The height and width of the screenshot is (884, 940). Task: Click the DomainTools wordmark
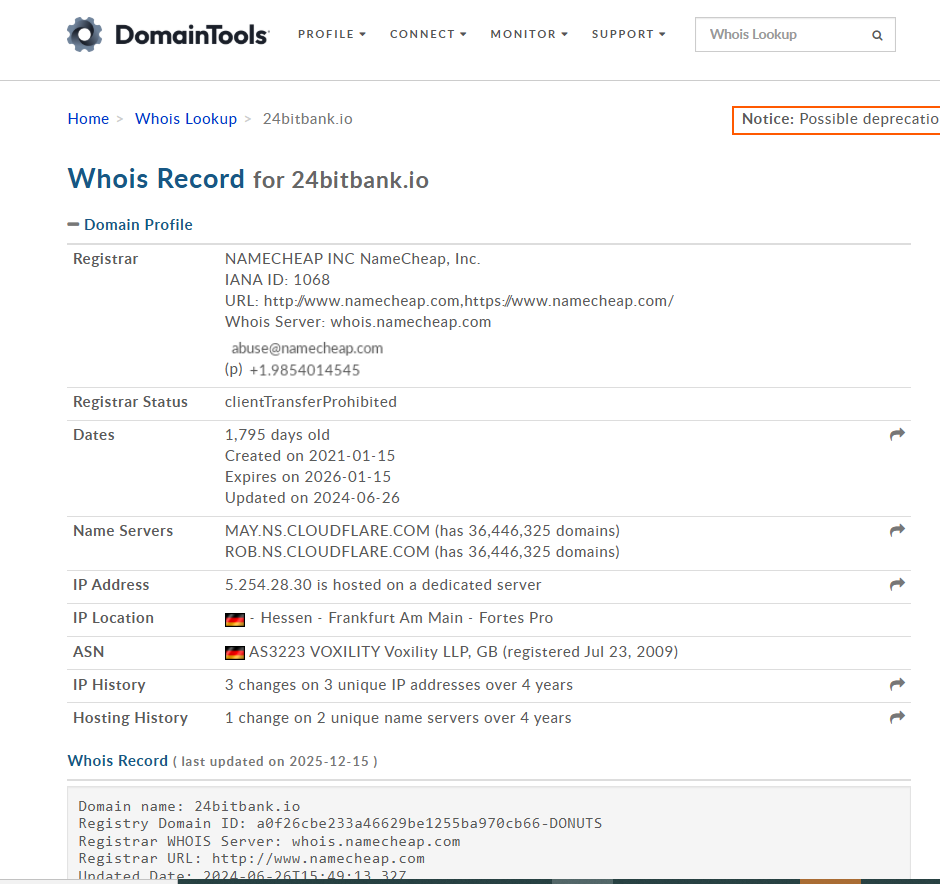[x=192, y=35]
